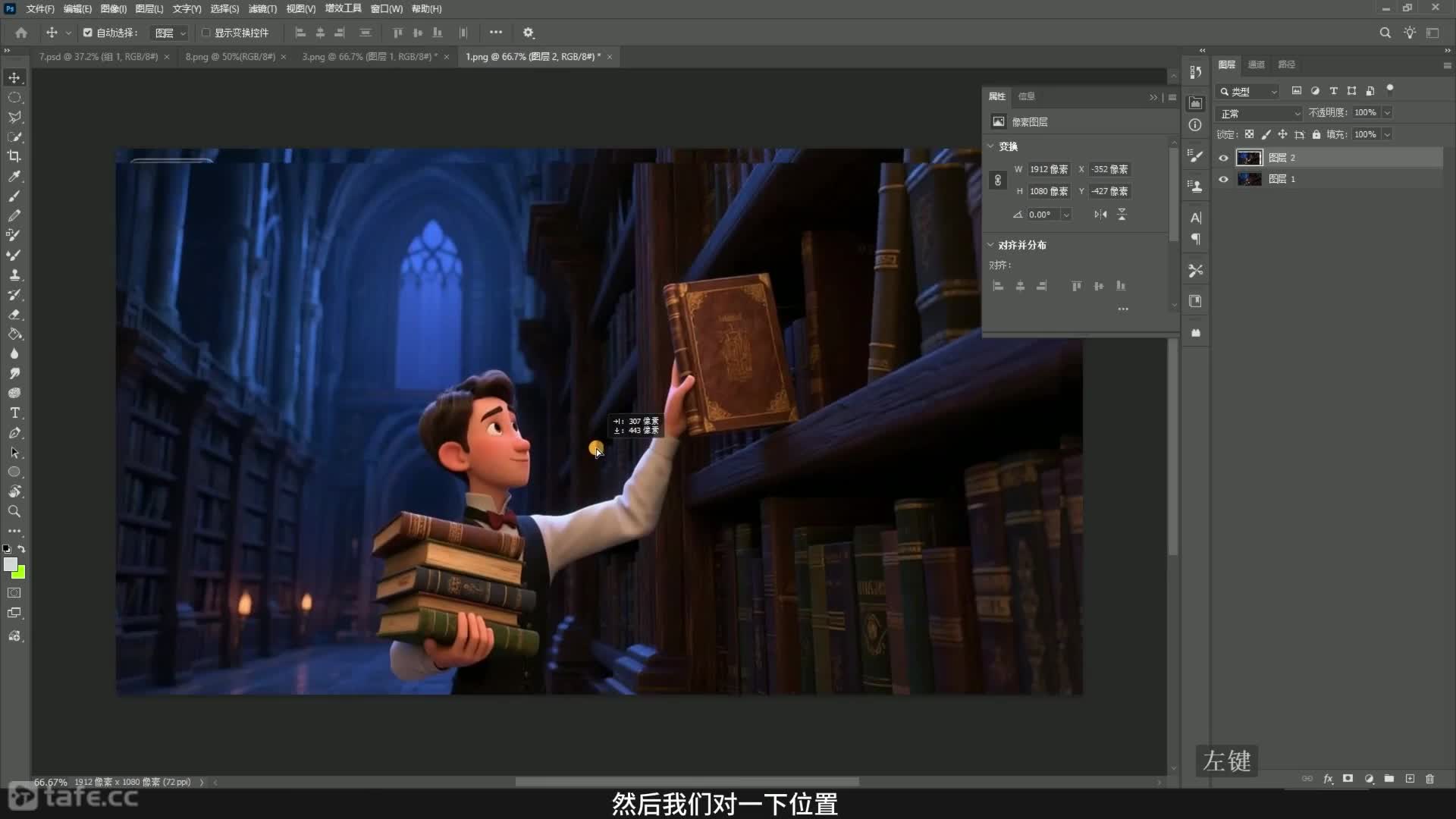Screen dimensions: 1456x819
Task: Open the 图像(I) menu
Action: coord(114,9)
